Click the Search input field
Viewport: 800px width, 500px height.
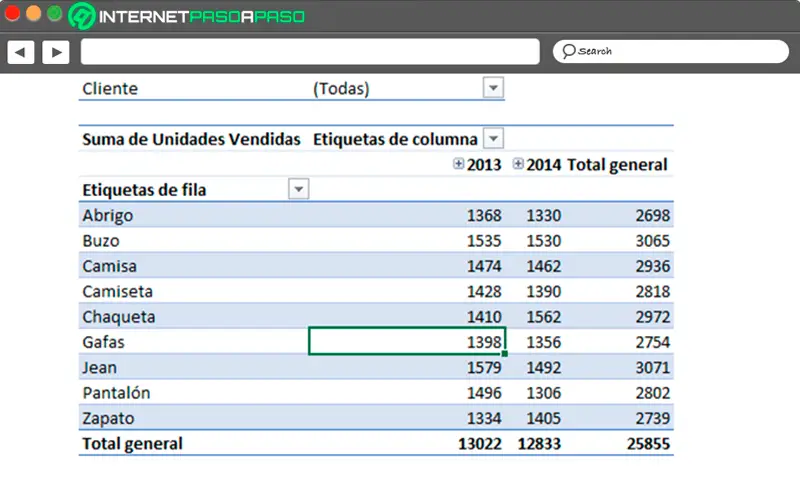pos(670,51)
